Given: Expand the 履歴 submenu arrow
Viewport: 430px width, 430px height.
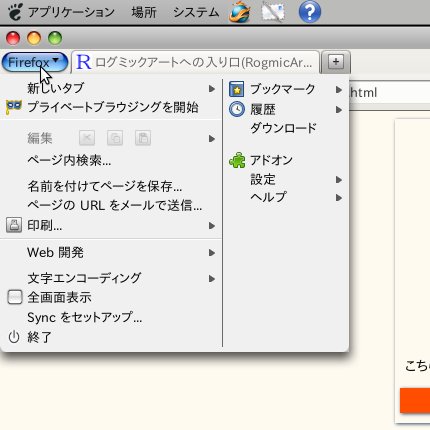Looking at the screenshot, I should [339, 110].
